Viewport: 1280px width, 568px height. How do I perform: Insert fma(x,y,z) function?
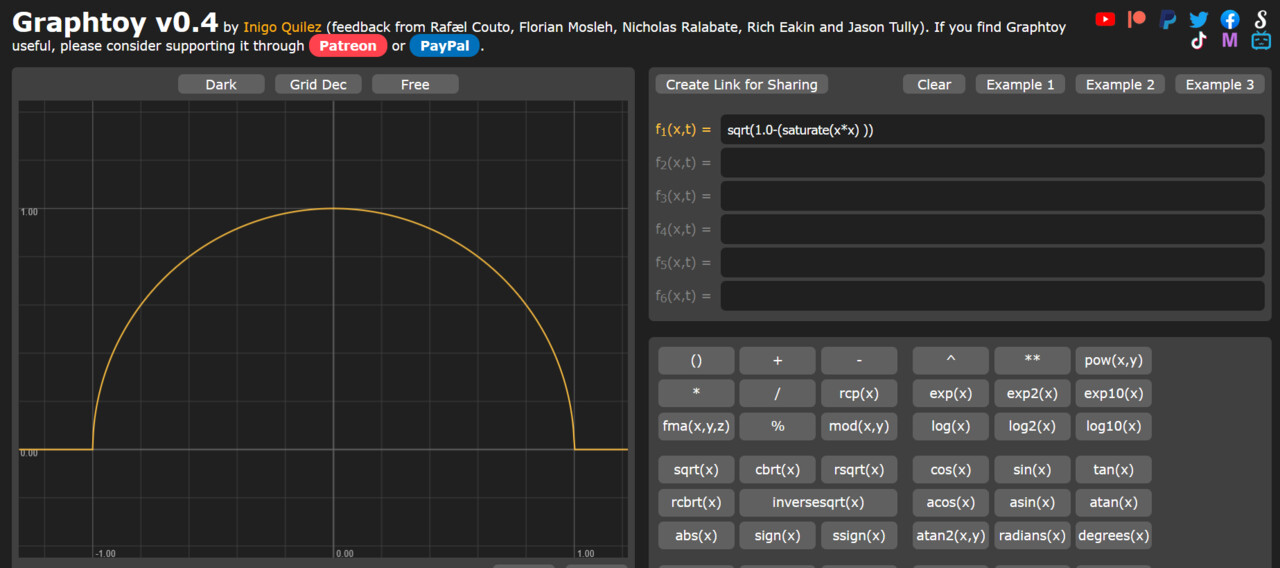click(696, 426)
